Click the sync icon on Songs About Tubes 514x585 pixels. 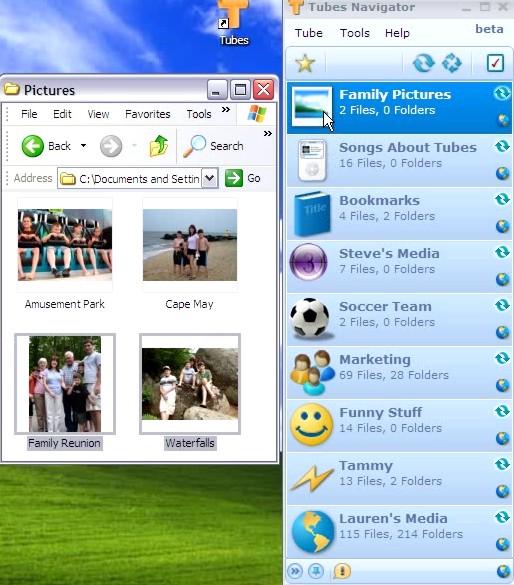point(502,146)
